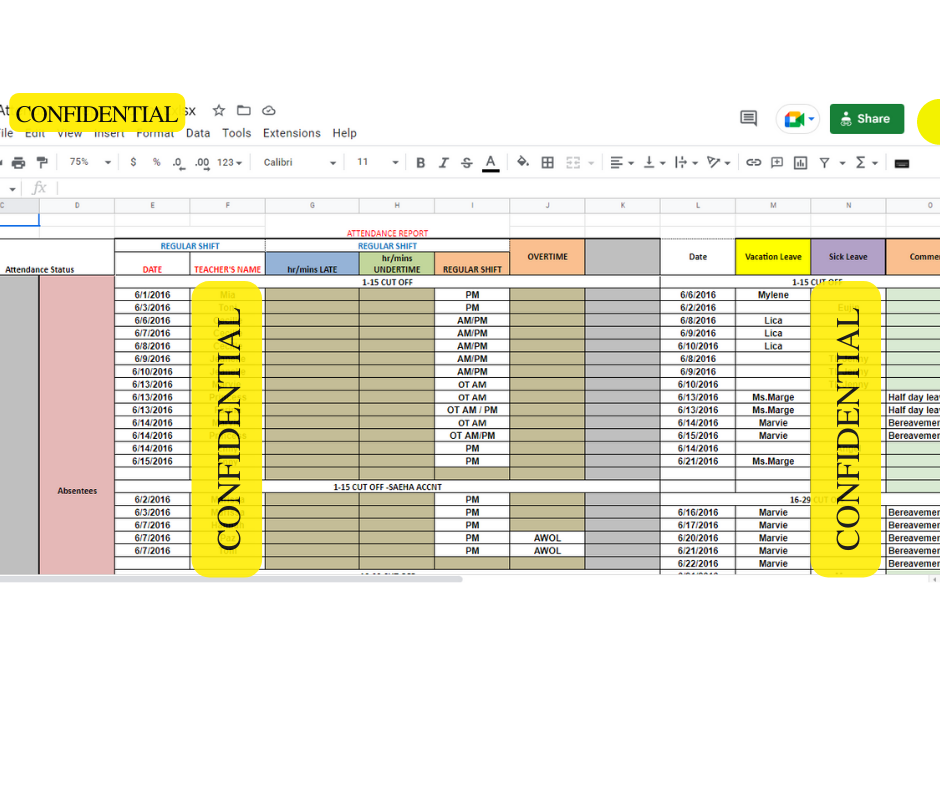The height and width of the screenshot is (788, 940).
Task: Increase decimal places
Action: click(x=202, y=163)
